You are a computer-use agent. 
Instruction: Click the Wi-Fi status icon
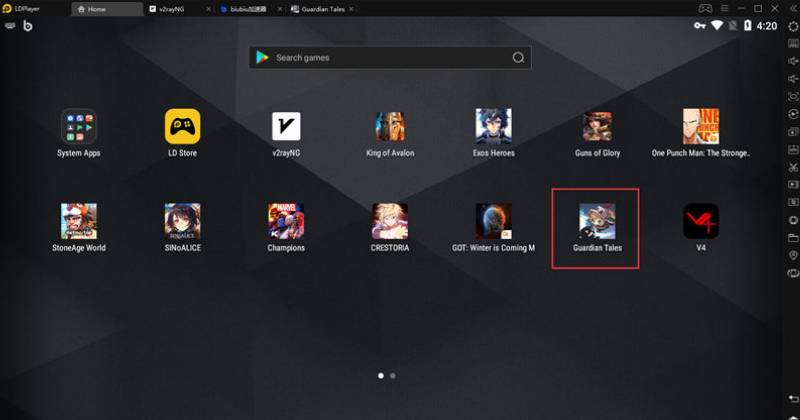[x=717, y=26]
